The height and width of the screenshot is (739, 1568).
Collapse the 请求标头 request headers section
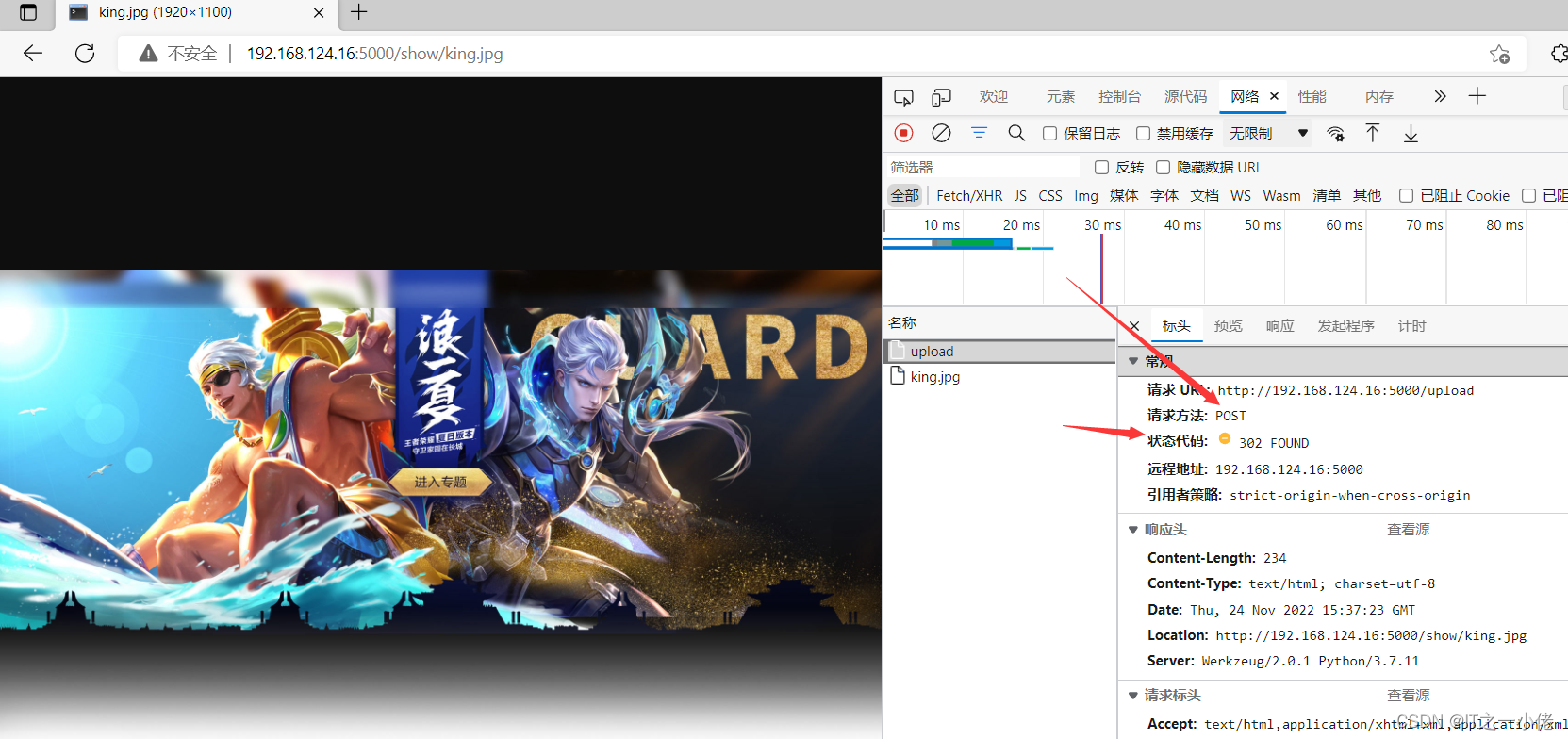1133,696
